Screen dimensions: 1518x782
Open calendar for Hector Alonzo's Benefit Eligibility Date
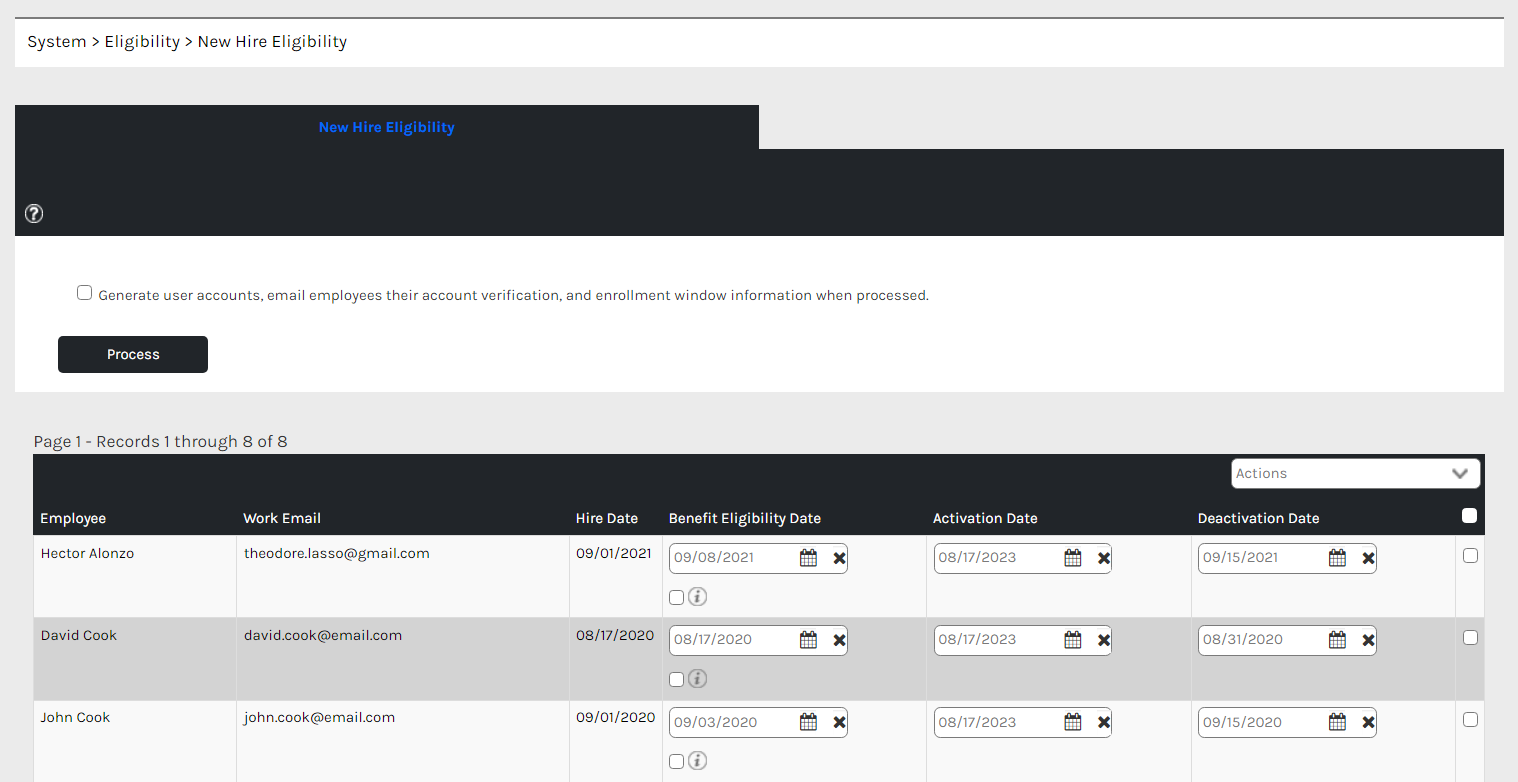coord(808,558)
